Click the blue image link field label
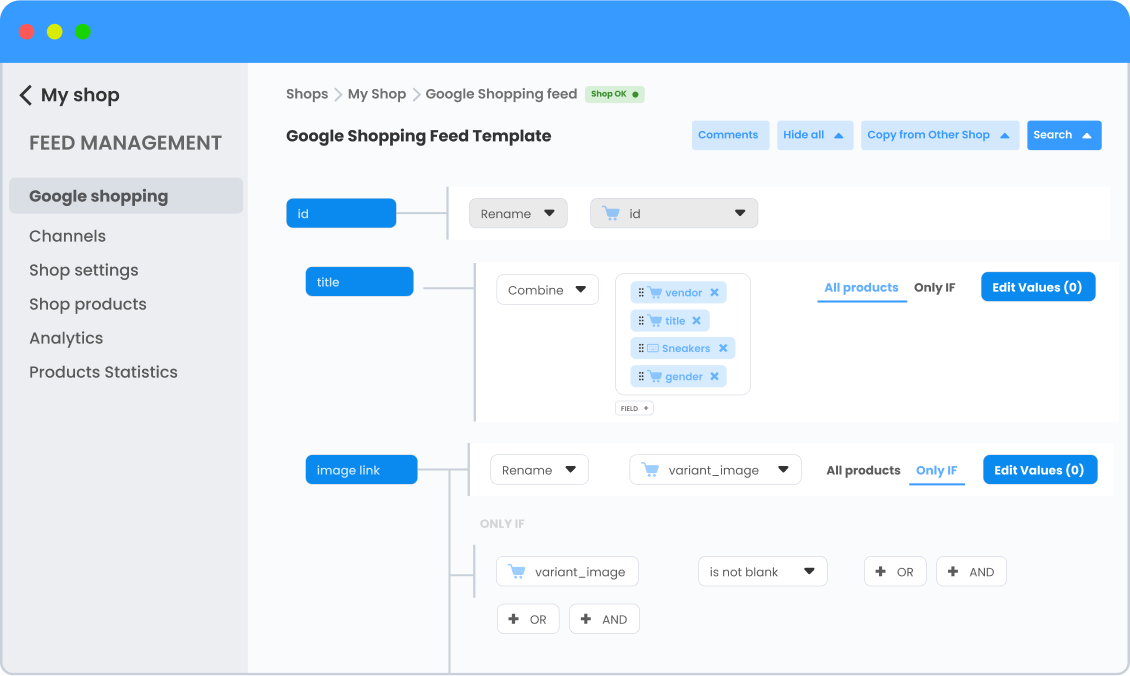Image resolution: width=1130 pixels, height=676 pixels. pyautogui.click(x=361, y=471)
